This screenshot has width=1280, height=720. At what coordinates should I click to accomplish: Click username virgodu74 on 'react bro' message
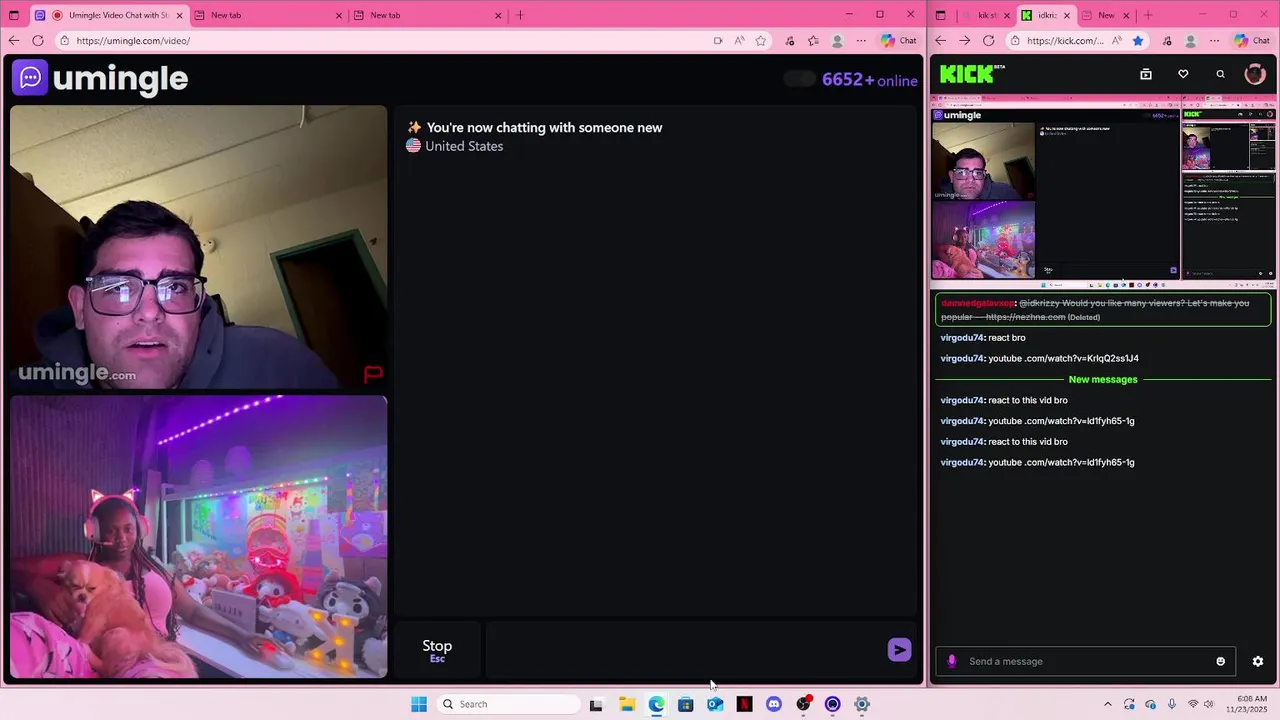962,338
